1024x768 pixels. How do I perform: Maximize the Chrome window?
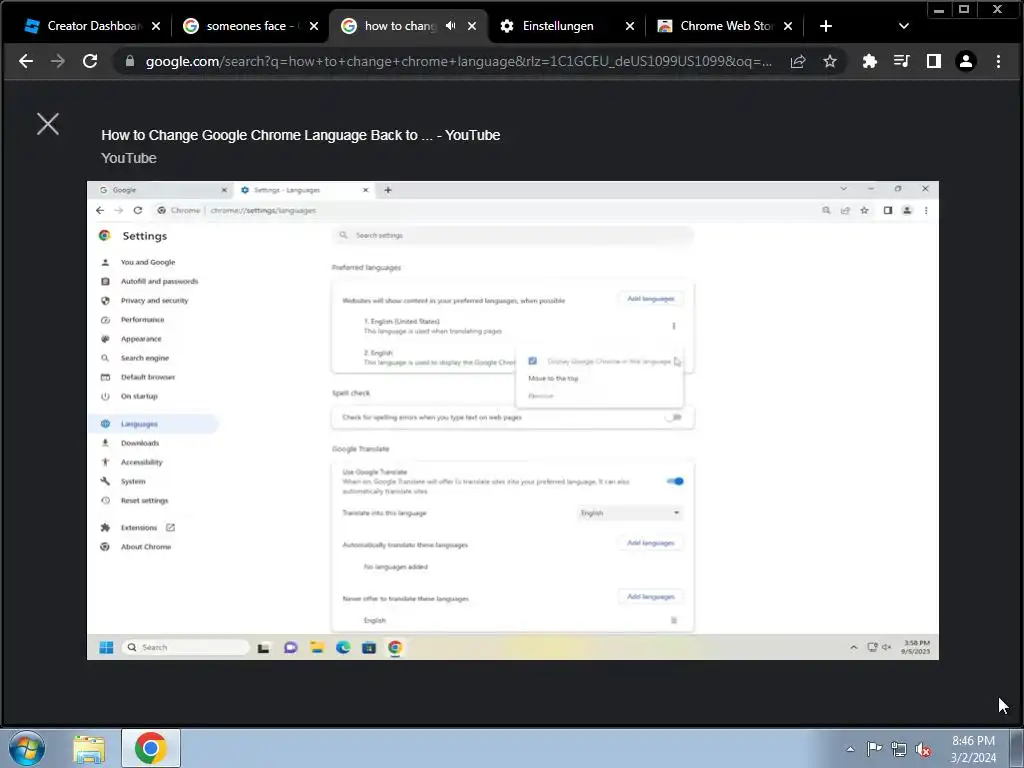[x=964, y=10]
